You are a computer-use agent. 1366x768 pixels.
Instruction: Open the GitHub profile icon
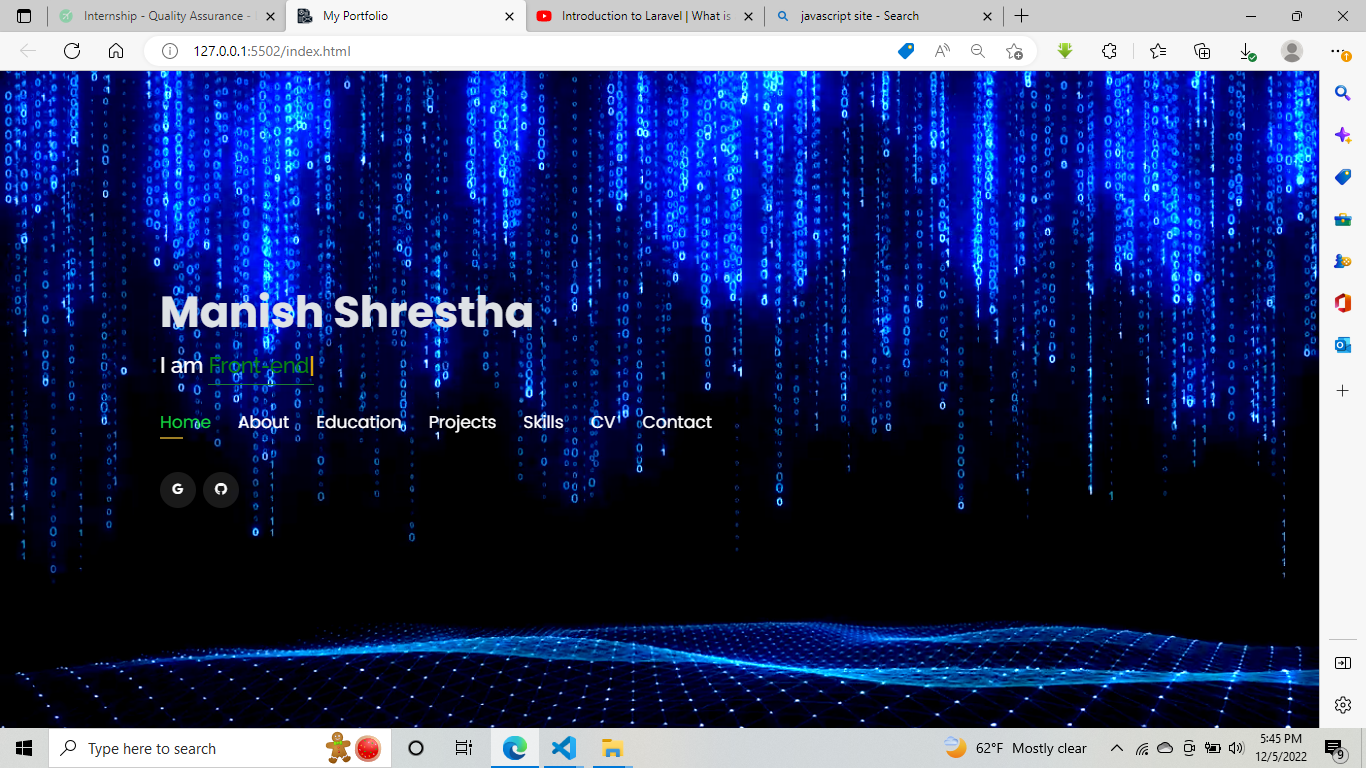pyautogui.click(x=221, y=490)
